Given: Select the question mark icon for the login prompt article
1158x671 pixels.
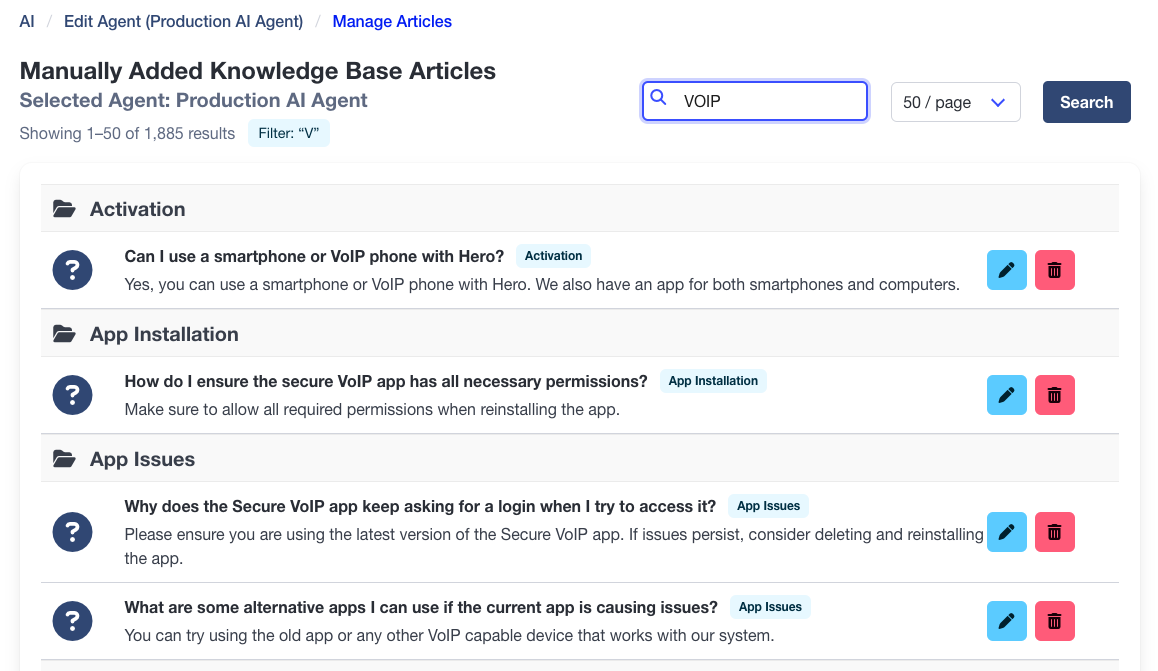Looking at the screenshot, I should coord(72,531).
